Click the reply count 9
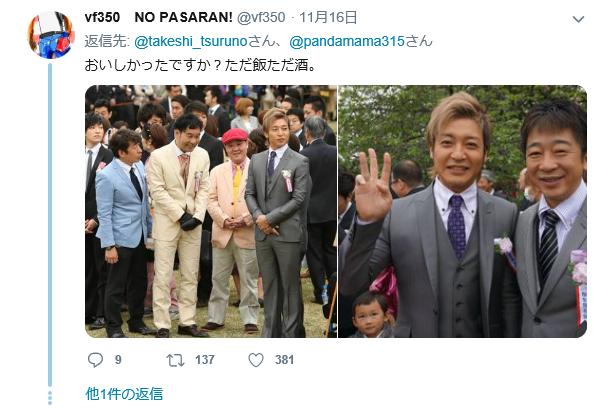The width and height of the screenshot is (612, 418). click(118, 360)
